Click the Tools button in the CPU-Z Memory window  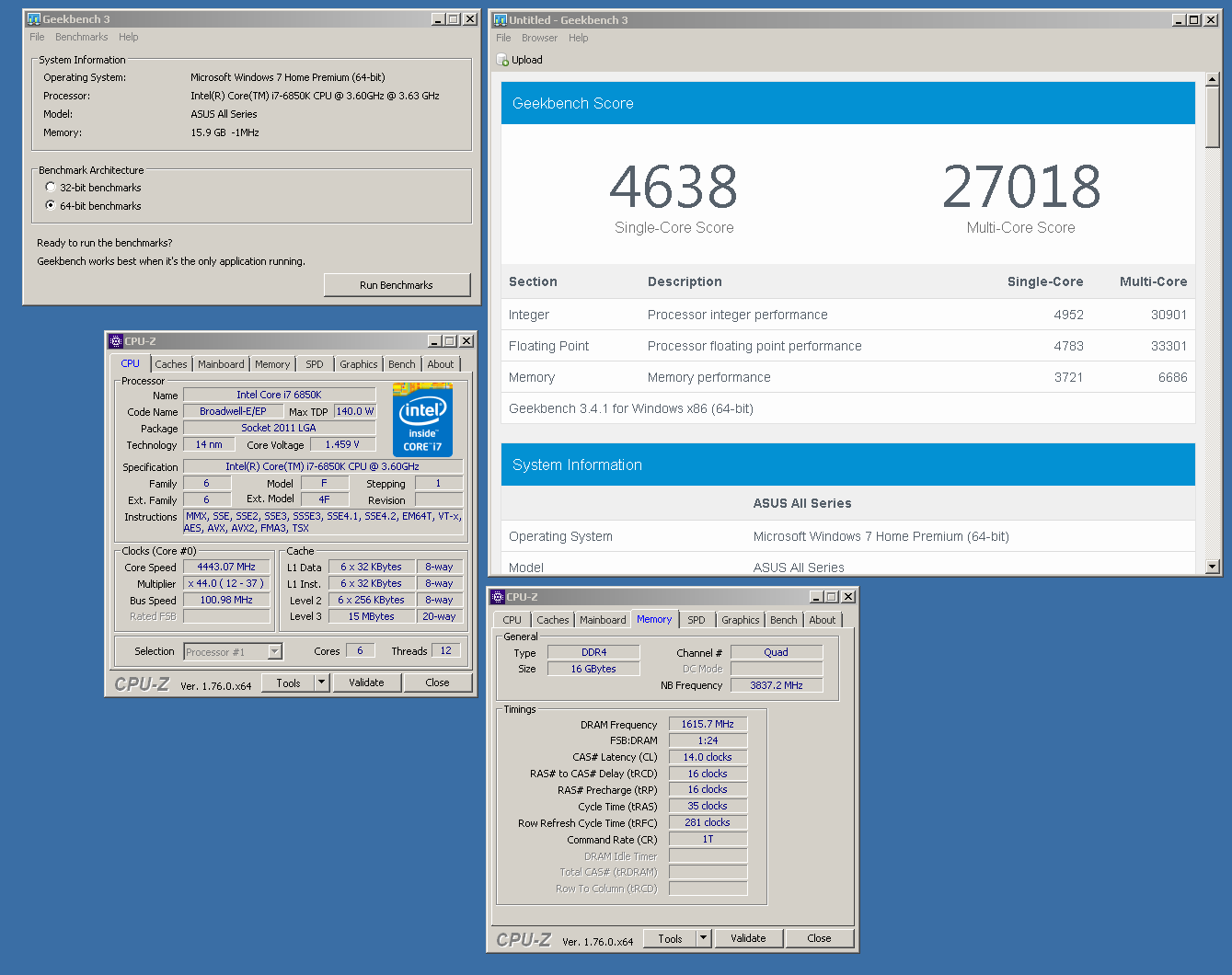(671, 938)
